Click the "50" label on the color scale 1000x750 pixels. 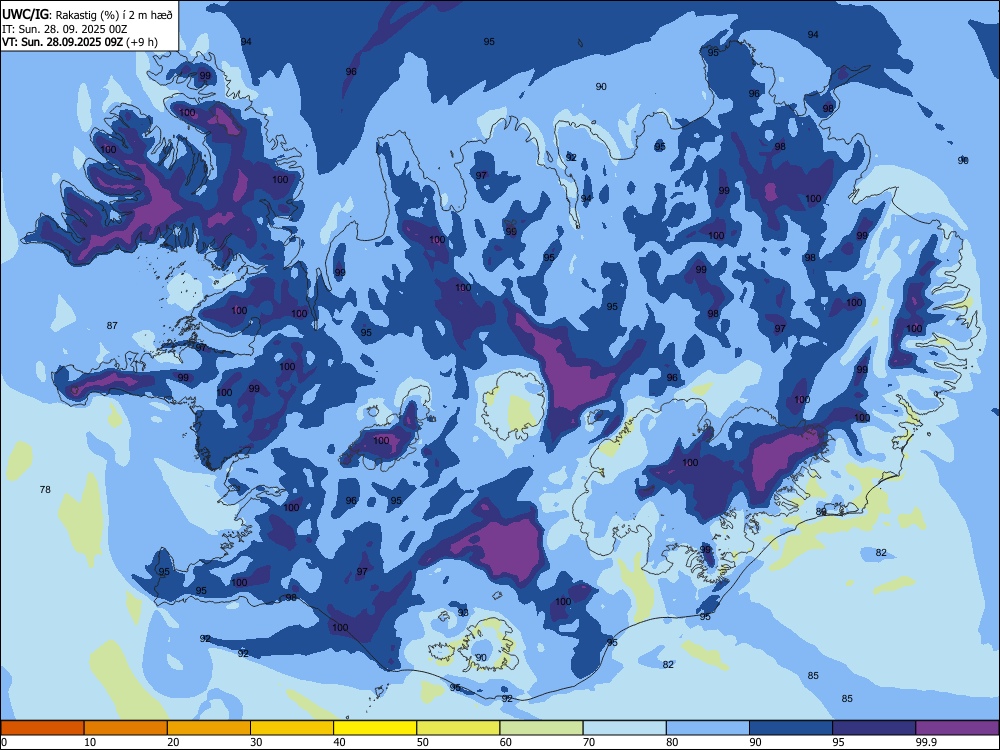point(423,742)
